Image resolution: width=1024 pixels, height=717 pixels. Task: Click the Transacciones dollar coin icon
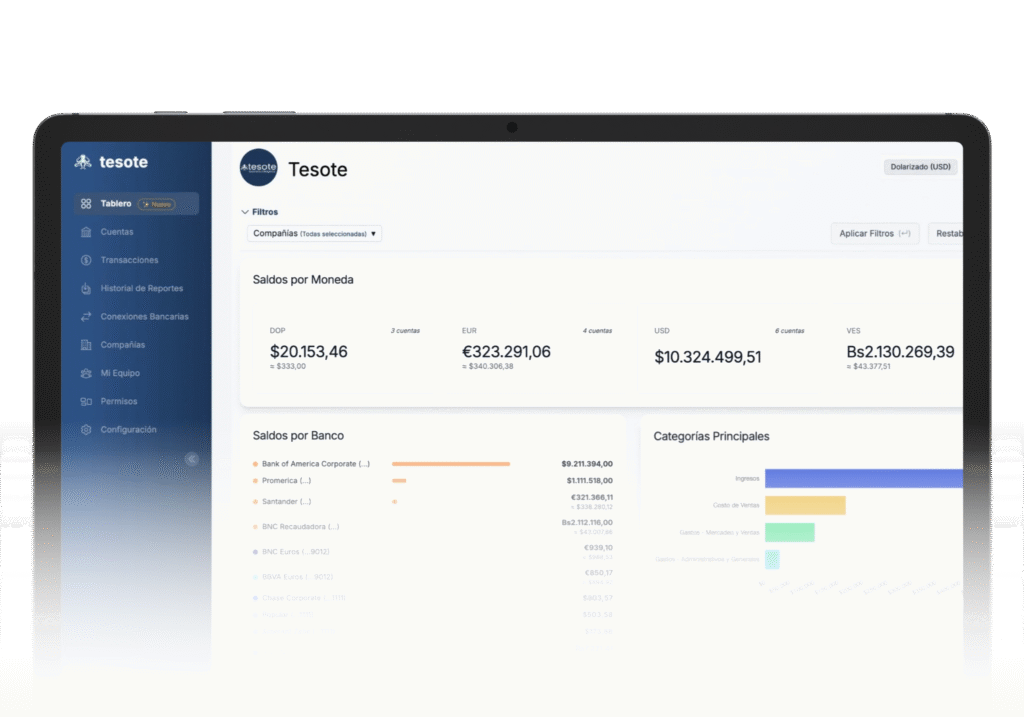point(86,260)
